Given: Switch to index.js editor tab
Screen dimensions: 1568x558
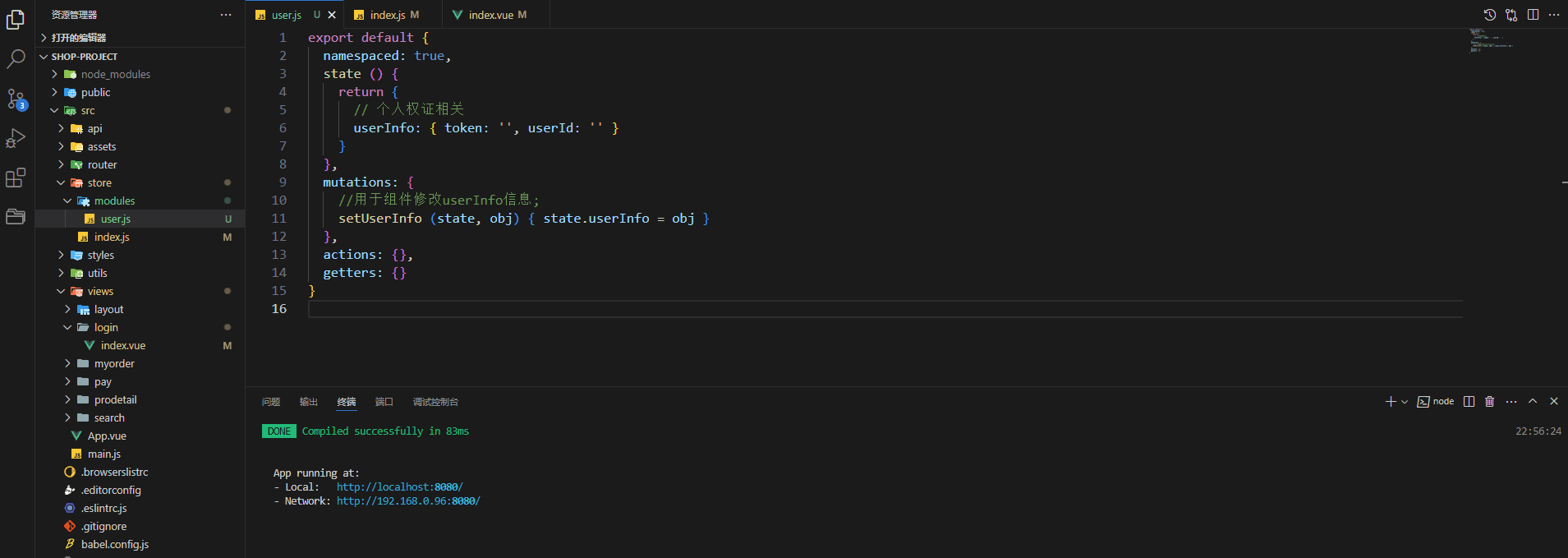Looking at the screenshot, I should coord(393,15).
